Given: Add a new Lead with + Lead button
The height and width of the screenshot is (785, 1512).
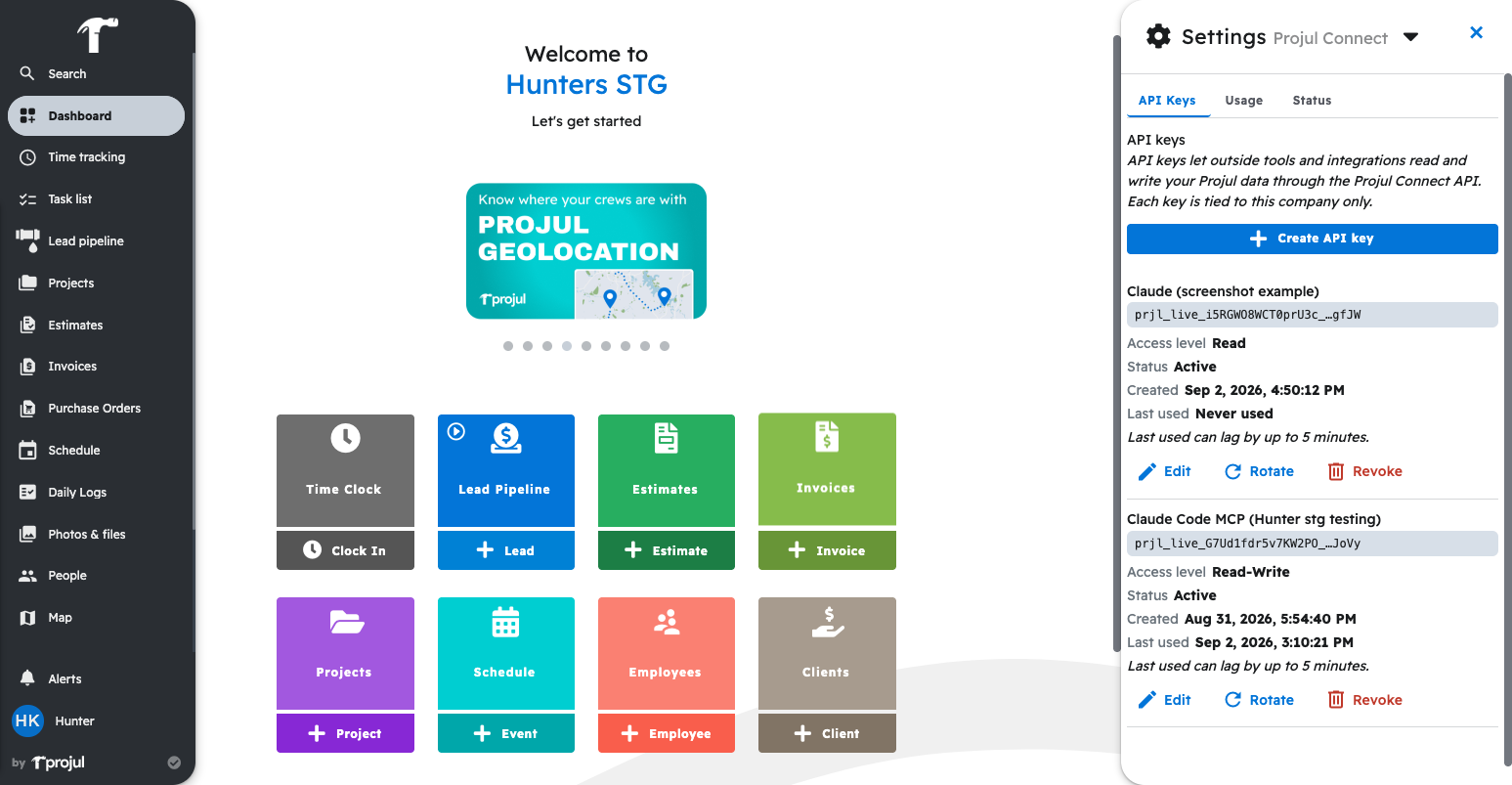Looking at the screenshot, I should pyautogui.click(x=506, y=550).
